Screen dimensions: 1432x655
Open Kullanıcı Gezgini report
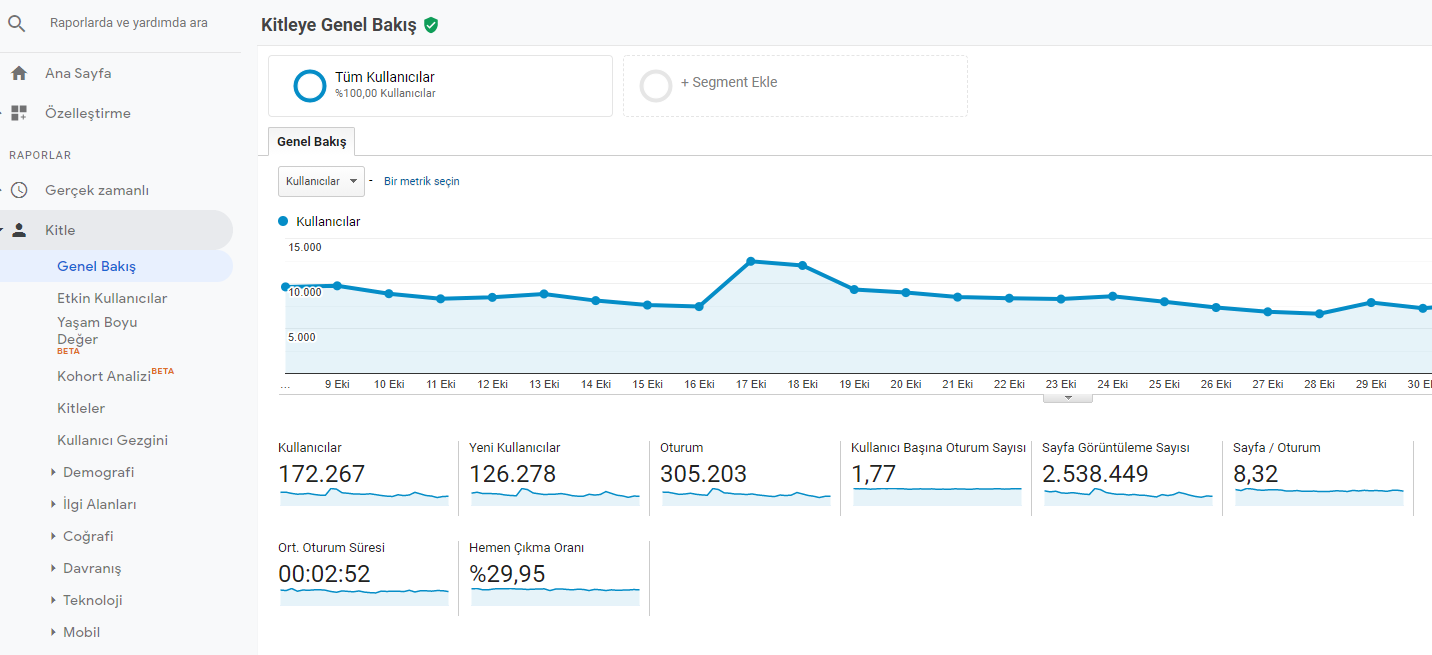pos(112,440)
